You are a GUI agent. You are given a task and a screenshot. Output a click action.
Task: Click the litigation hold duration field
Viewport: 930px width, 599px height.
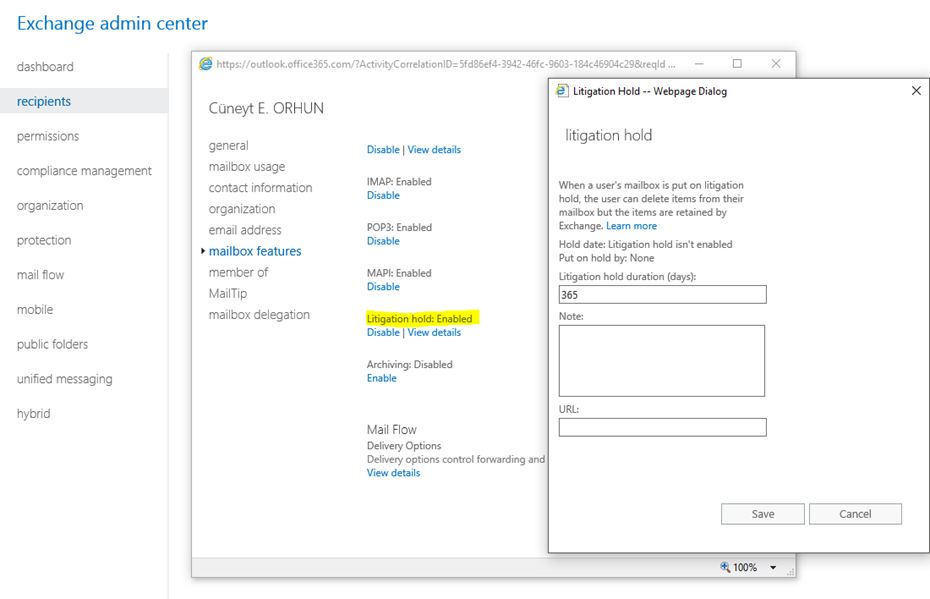tap(663, 295)
